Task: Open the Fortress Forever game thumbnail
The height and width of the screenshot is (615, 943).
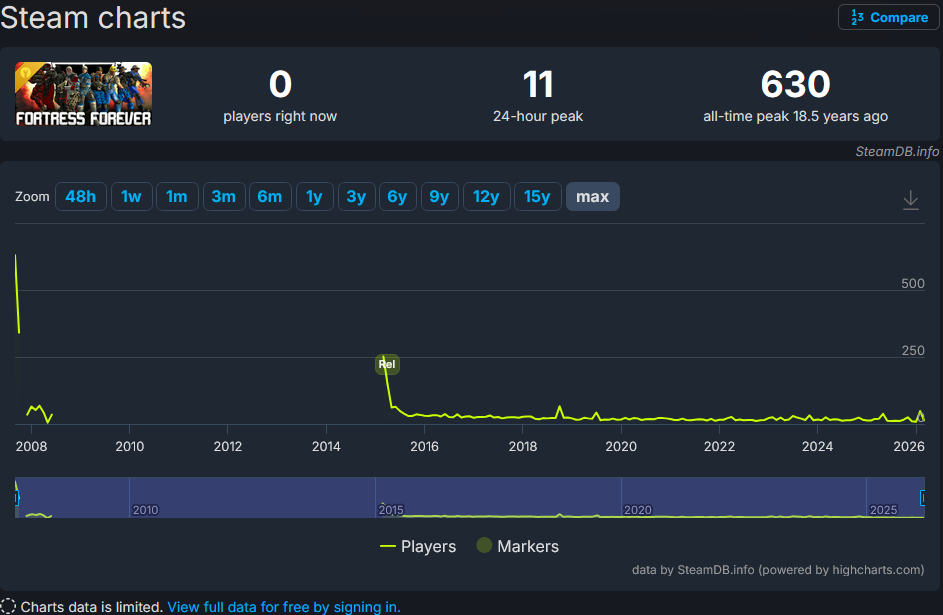Action: tap(84, 94)
